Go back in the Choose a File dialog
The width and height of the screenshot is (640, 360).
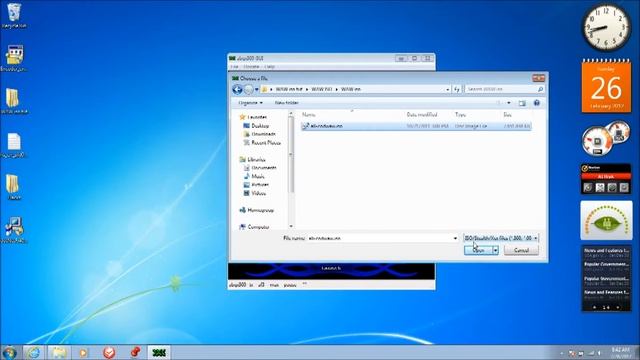237,89
